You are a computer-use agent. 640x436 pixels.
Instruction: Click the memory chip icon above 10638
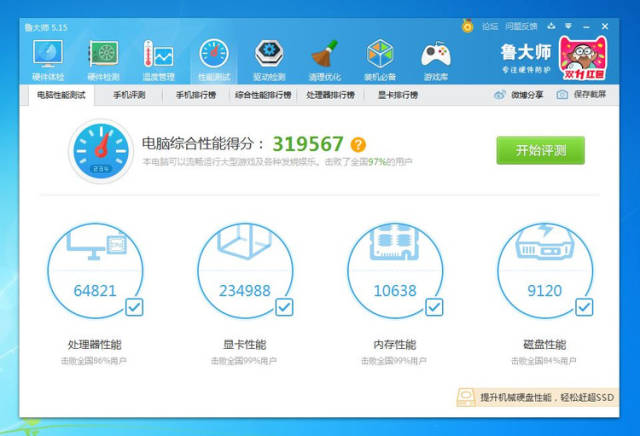(395, 242)
